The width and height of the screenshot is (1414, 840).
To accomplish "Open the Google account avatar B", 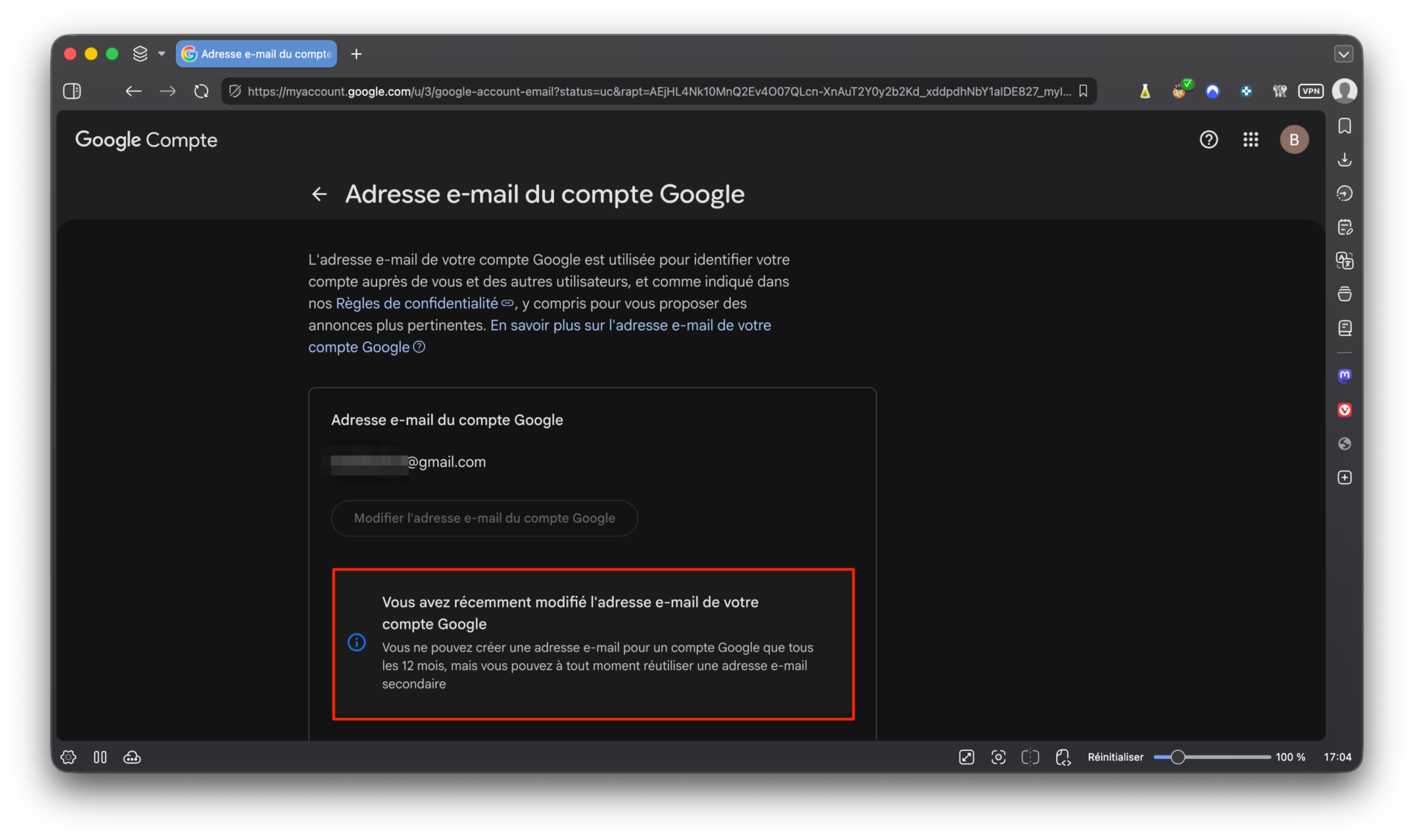I will pyautogui.click(x=1294, y=140).
